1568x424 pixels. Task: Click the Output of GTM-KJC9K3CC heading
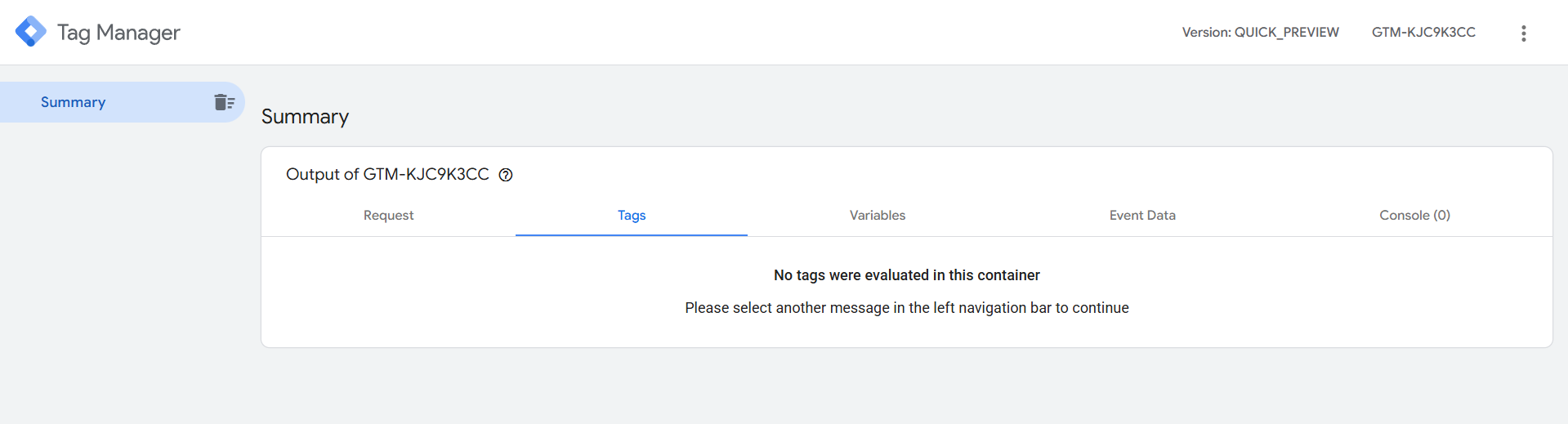pos(387,175)
